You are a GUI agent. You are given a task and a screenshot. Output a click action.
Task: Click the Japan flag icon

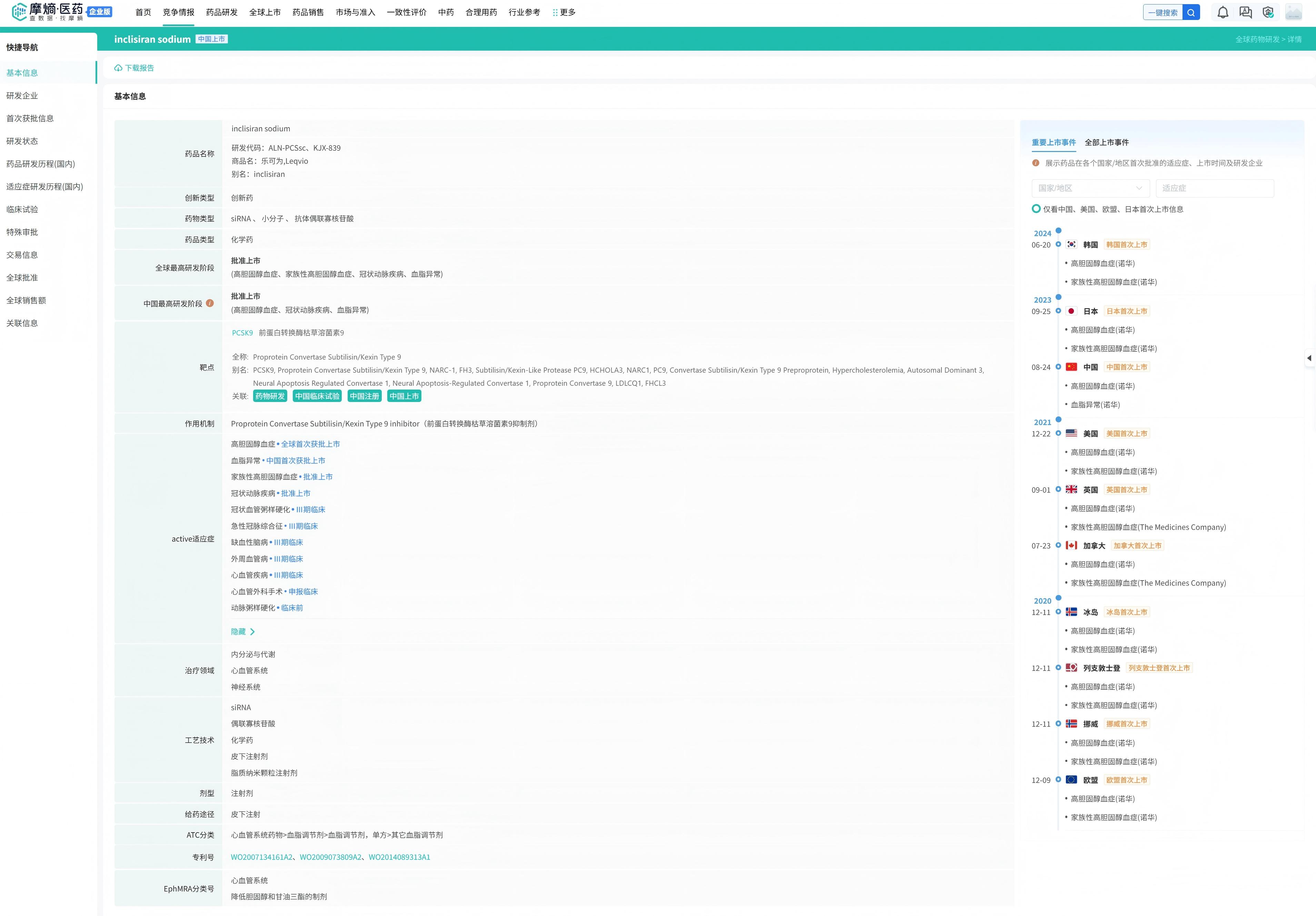click(x=1071, y=311)
